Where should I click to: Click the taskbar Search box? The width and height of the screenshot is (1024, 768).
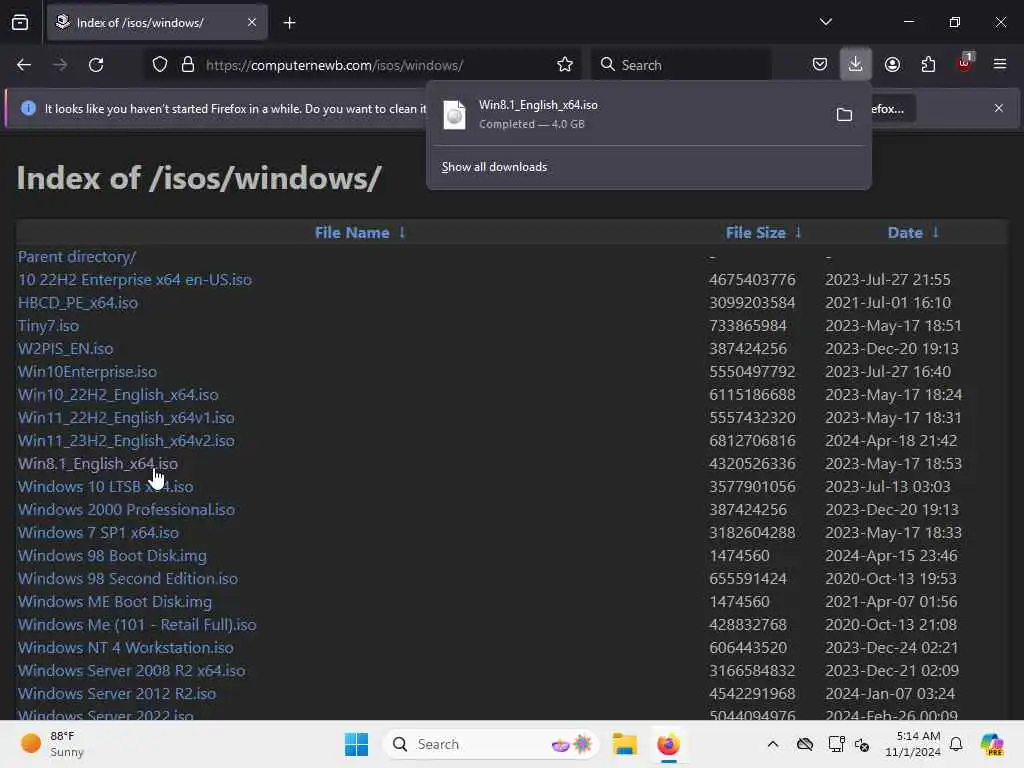(491, 744)
